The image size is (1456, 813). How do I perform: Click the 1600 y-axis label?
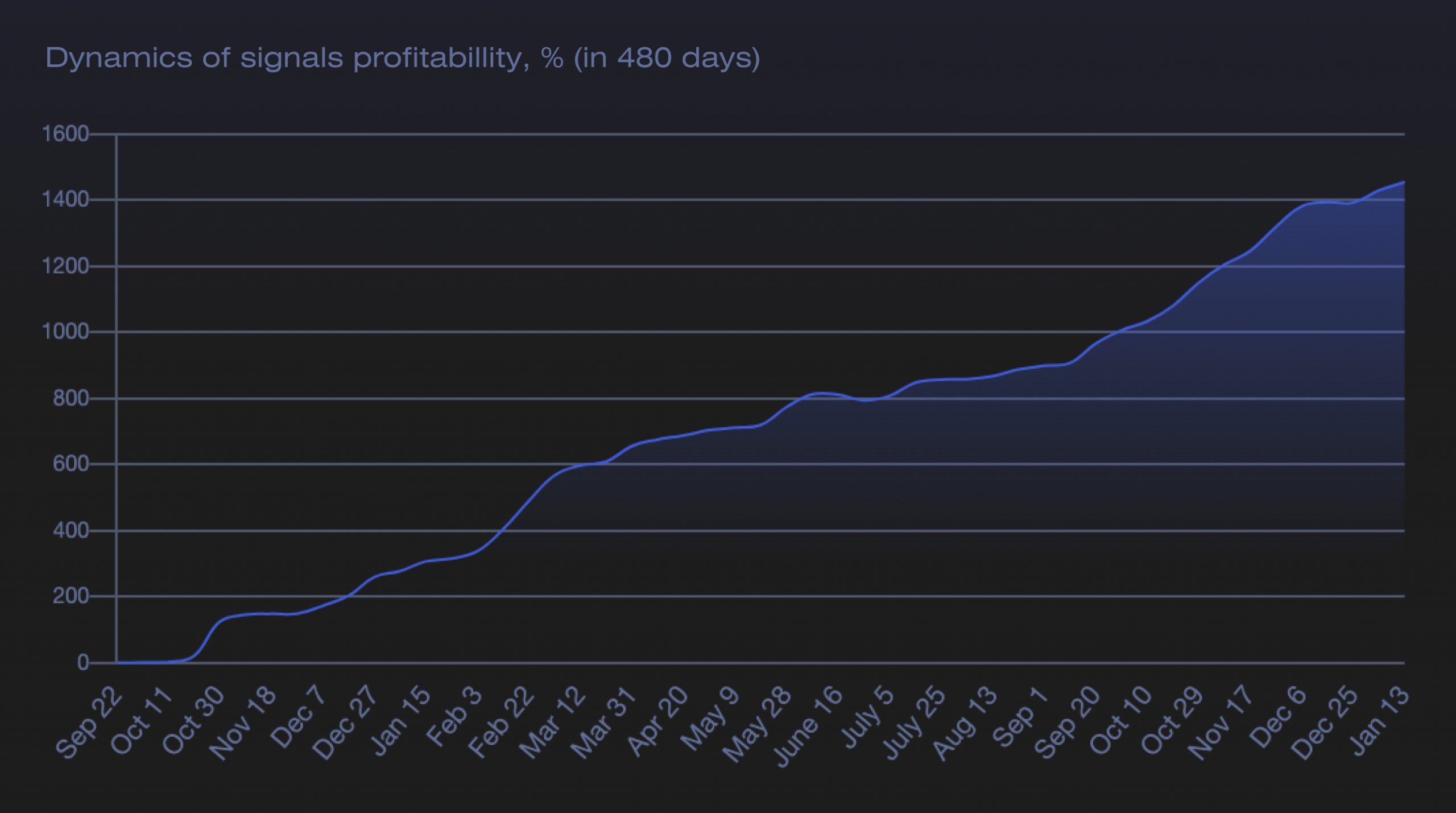click(x=65, y=134)
